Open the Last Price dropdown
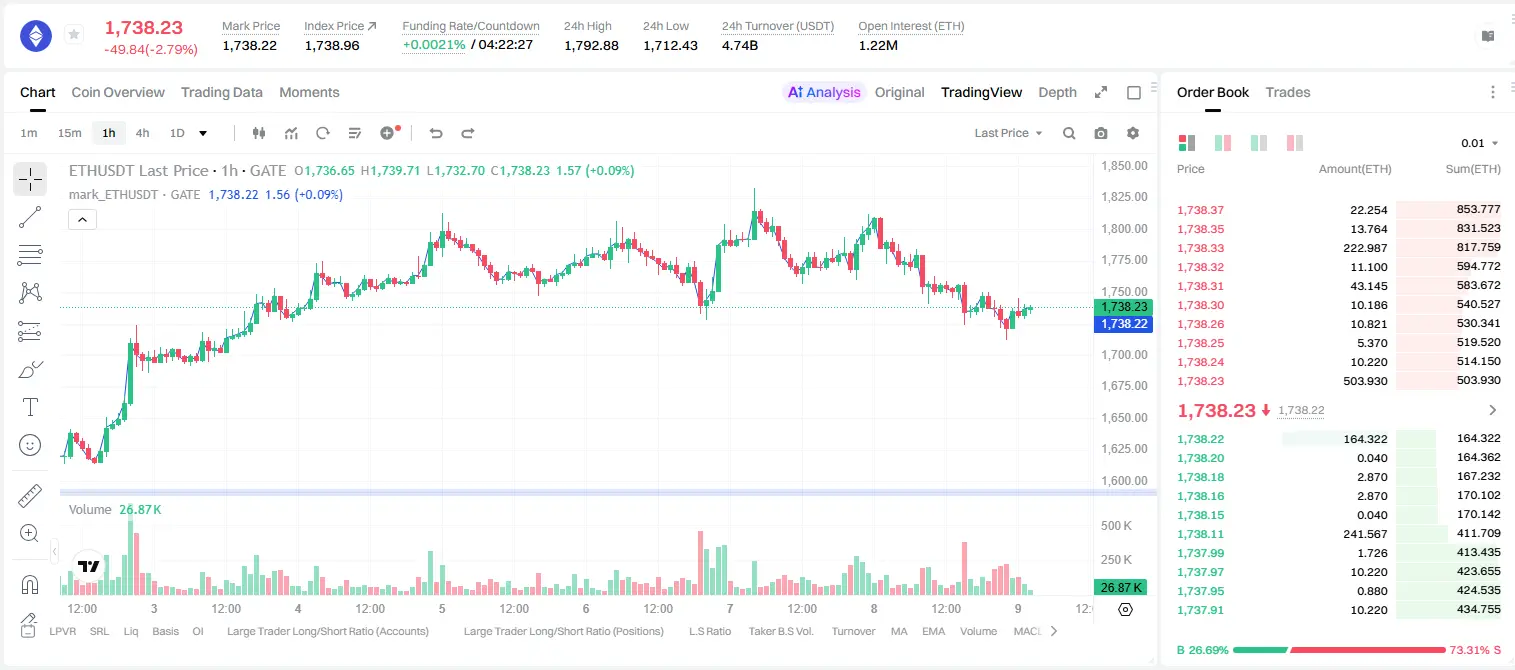The width and height of the screenshot is (1515, 670). coord(1008,133)
